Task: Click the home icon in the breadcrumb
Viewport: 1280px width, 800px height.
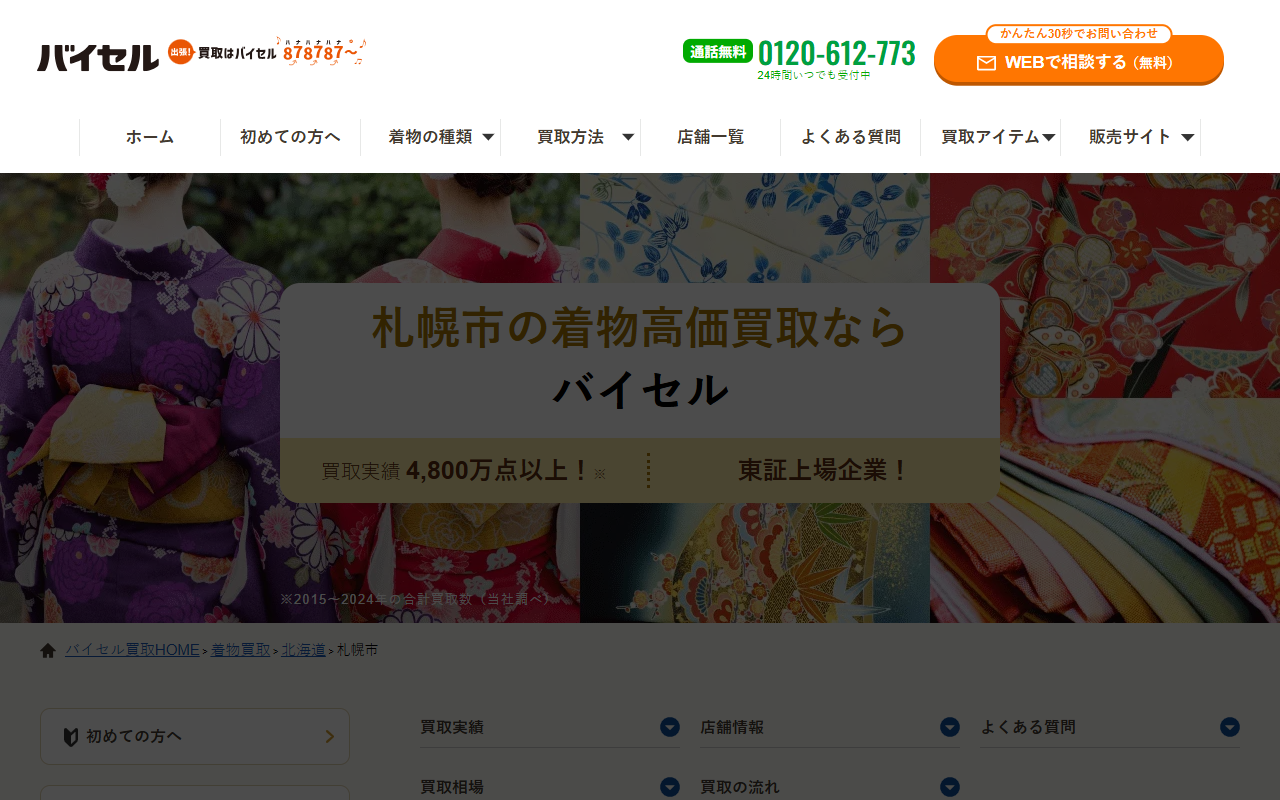Action: 48,651
